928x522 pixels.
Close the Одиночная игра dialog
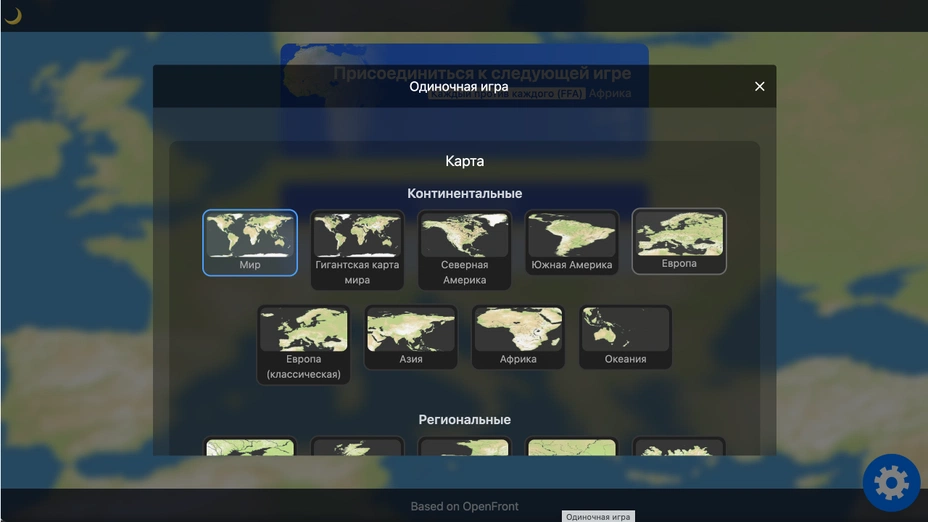759,87
